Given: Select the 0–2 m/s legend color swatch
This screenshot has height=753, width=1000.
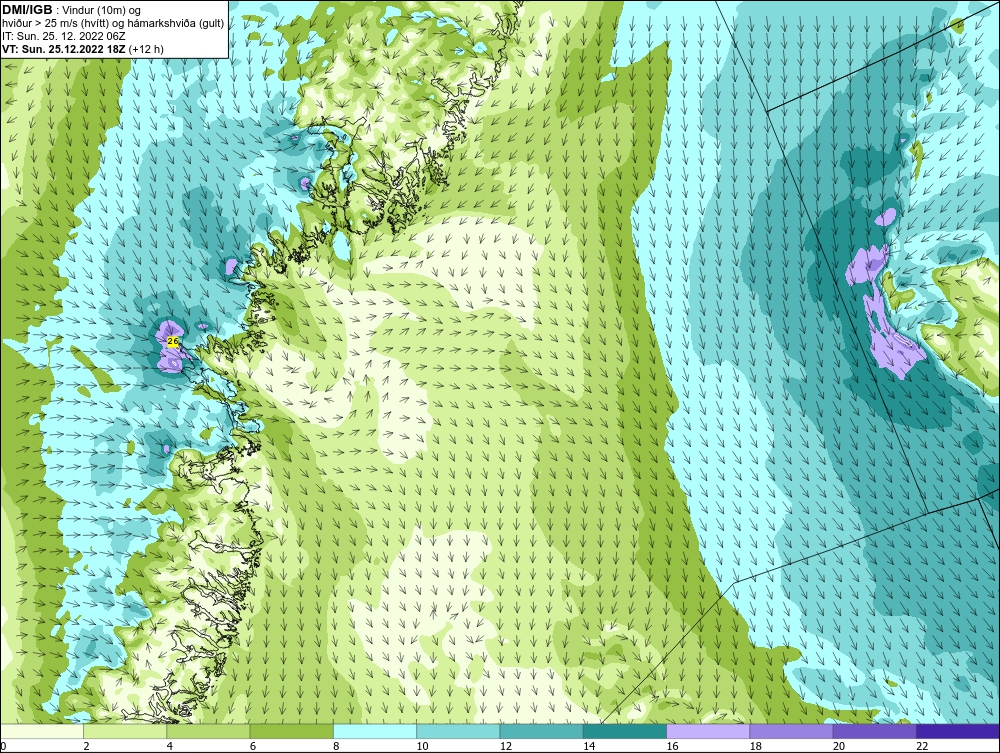Looking at the screenshot, I should point(41,731).
